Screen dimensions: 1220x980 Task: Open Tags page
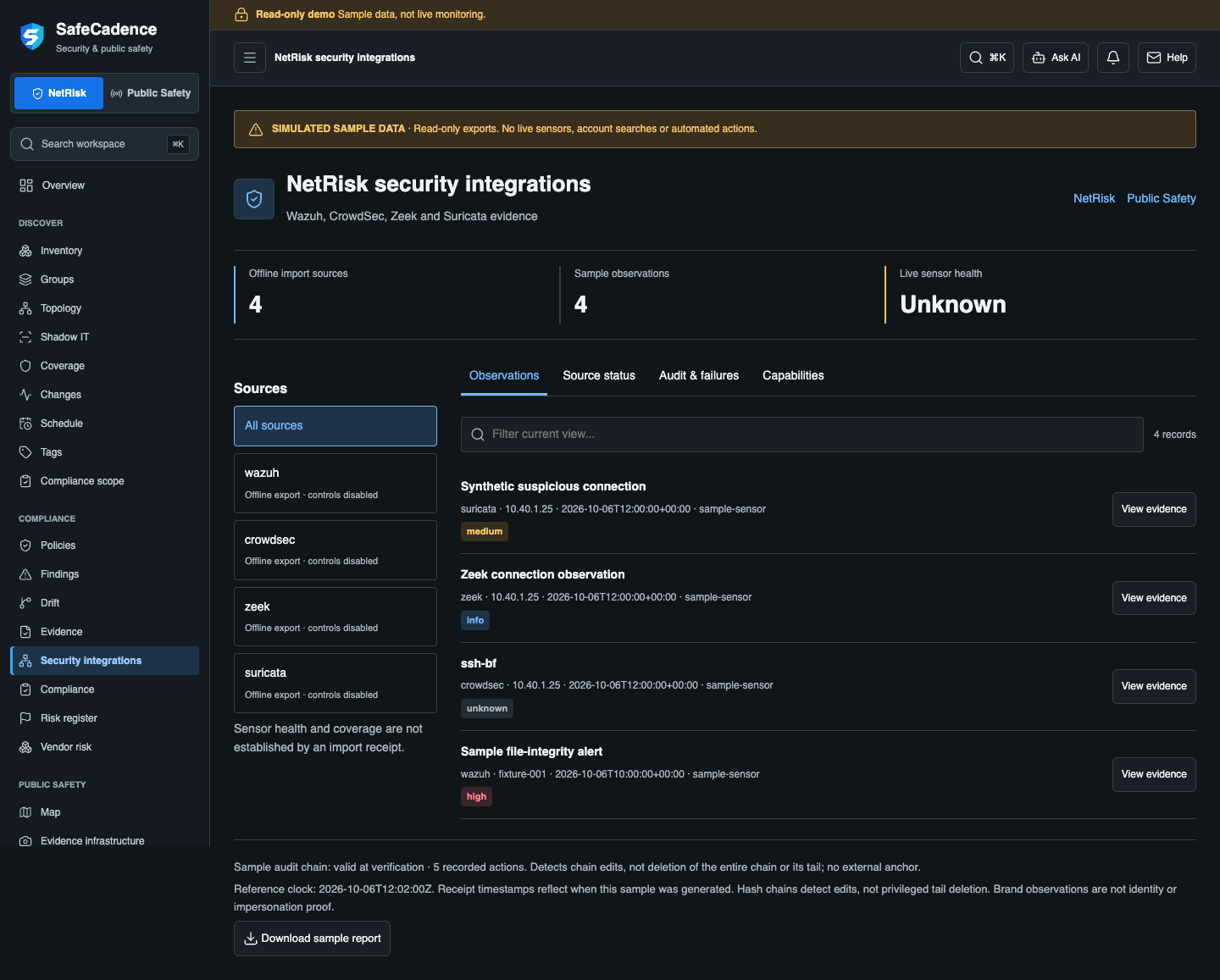tap(105, 452)
